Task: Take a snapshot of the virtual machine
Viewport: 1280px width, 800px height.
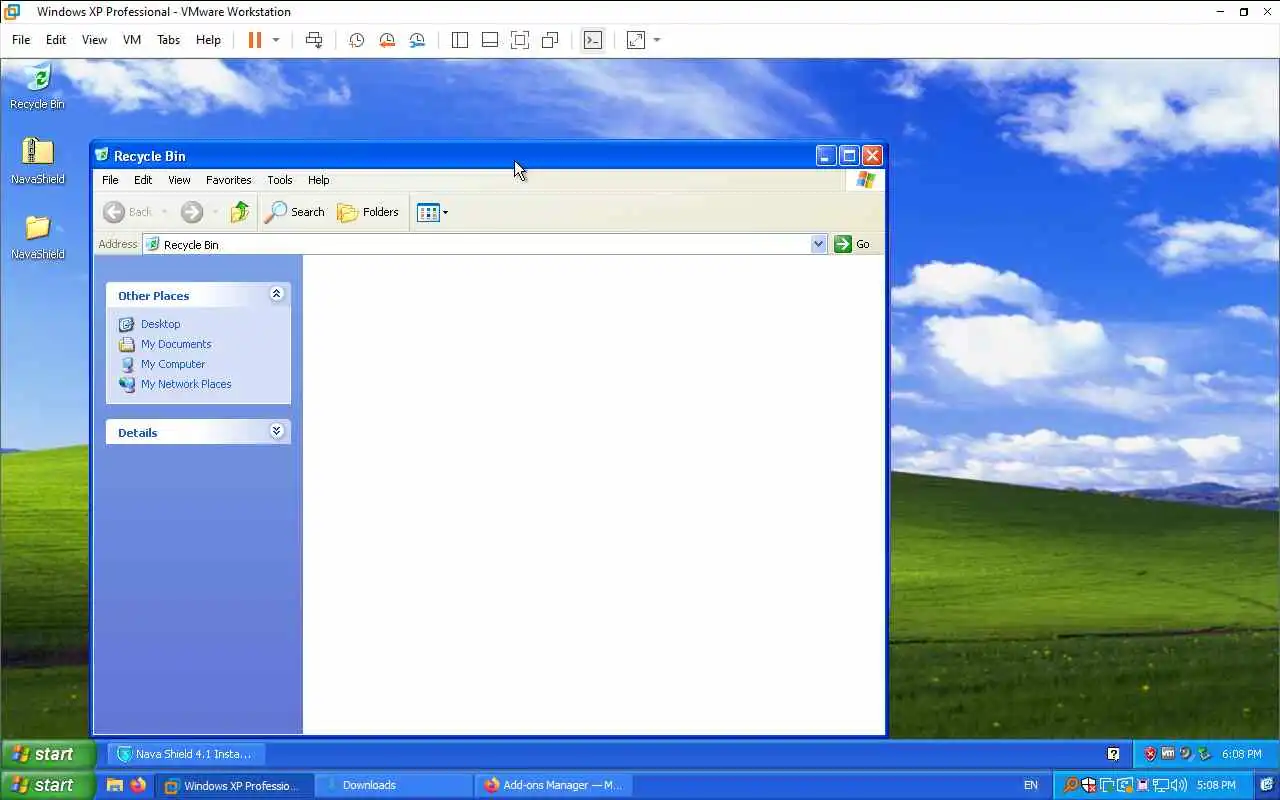Action: (x=356, y=40)
